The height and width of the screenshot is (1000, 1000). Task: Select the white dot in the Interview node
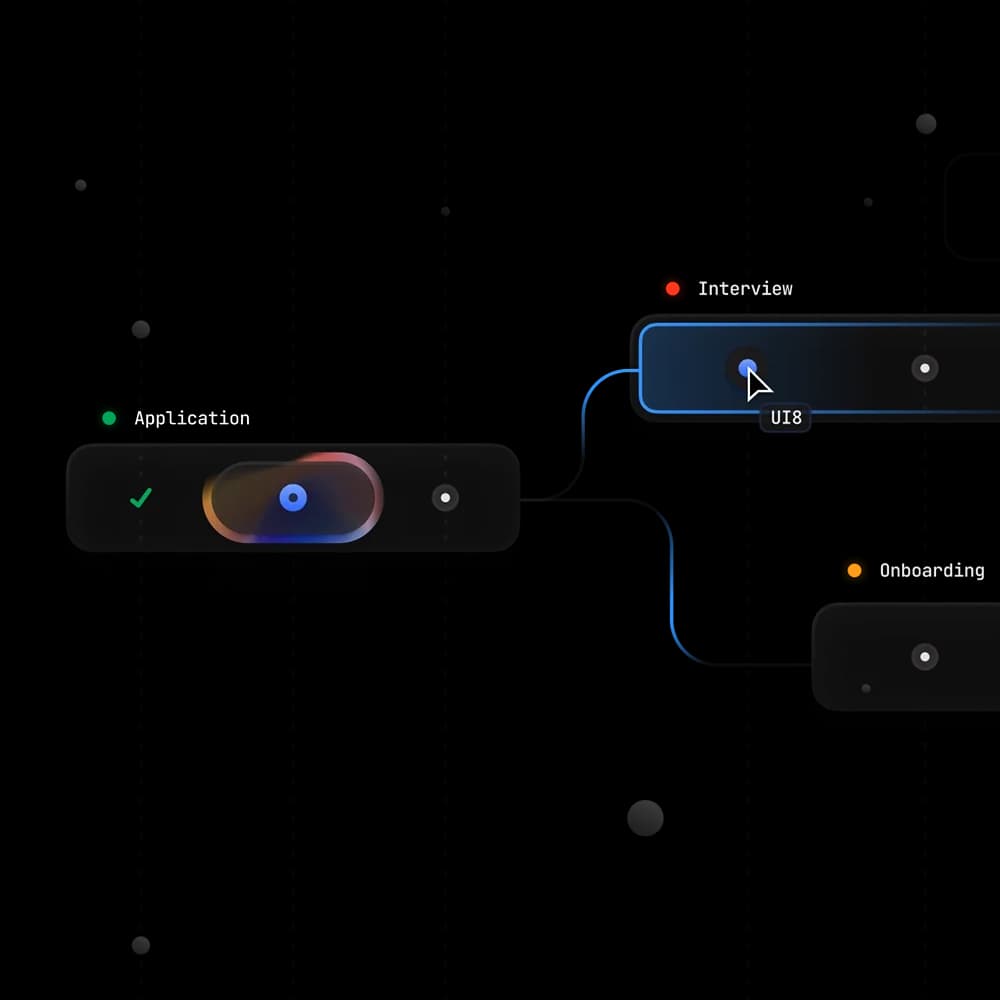pyautogui.click(x=925, y=368)
